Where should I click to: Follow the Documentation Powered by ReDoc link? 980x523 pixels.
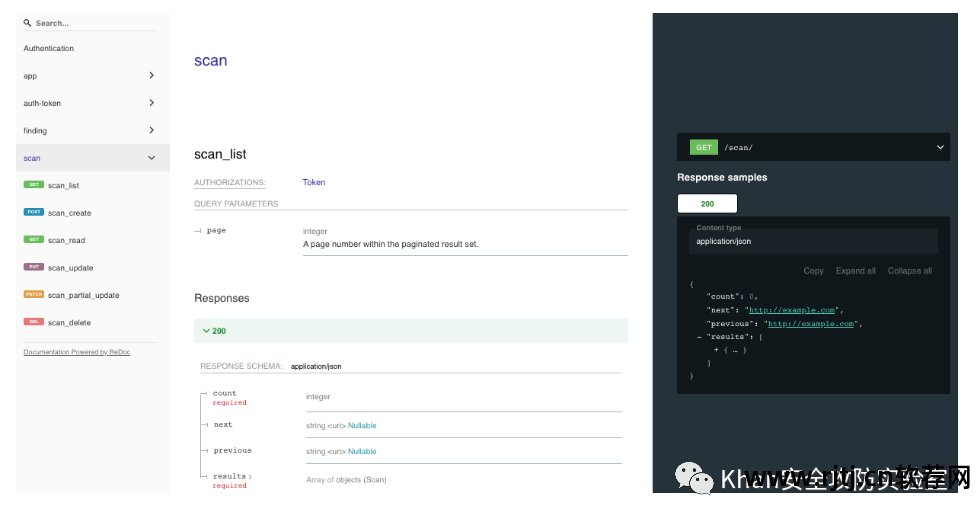tap(77, 352)
